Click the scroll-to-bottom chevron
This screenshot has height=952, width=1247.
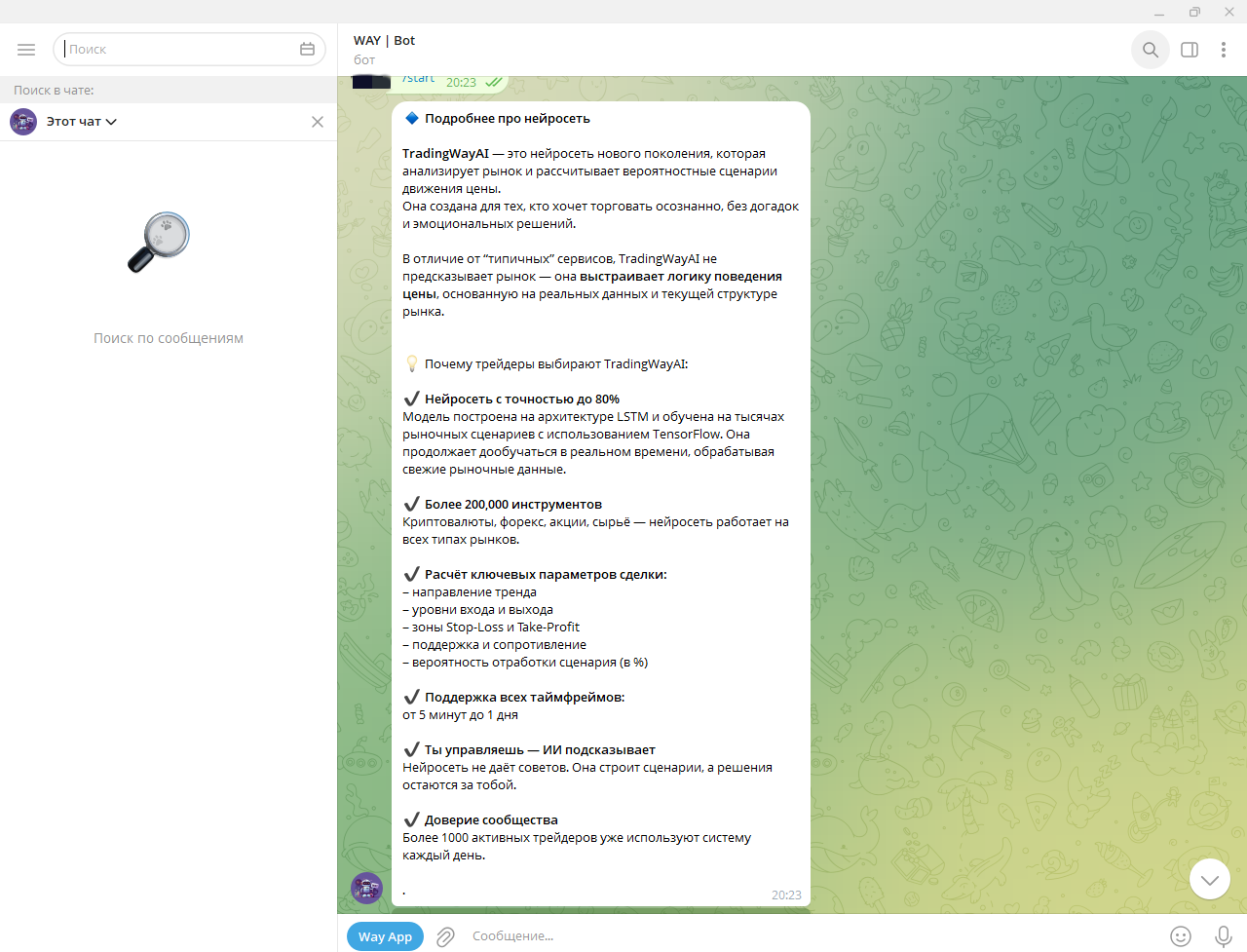1209,878
